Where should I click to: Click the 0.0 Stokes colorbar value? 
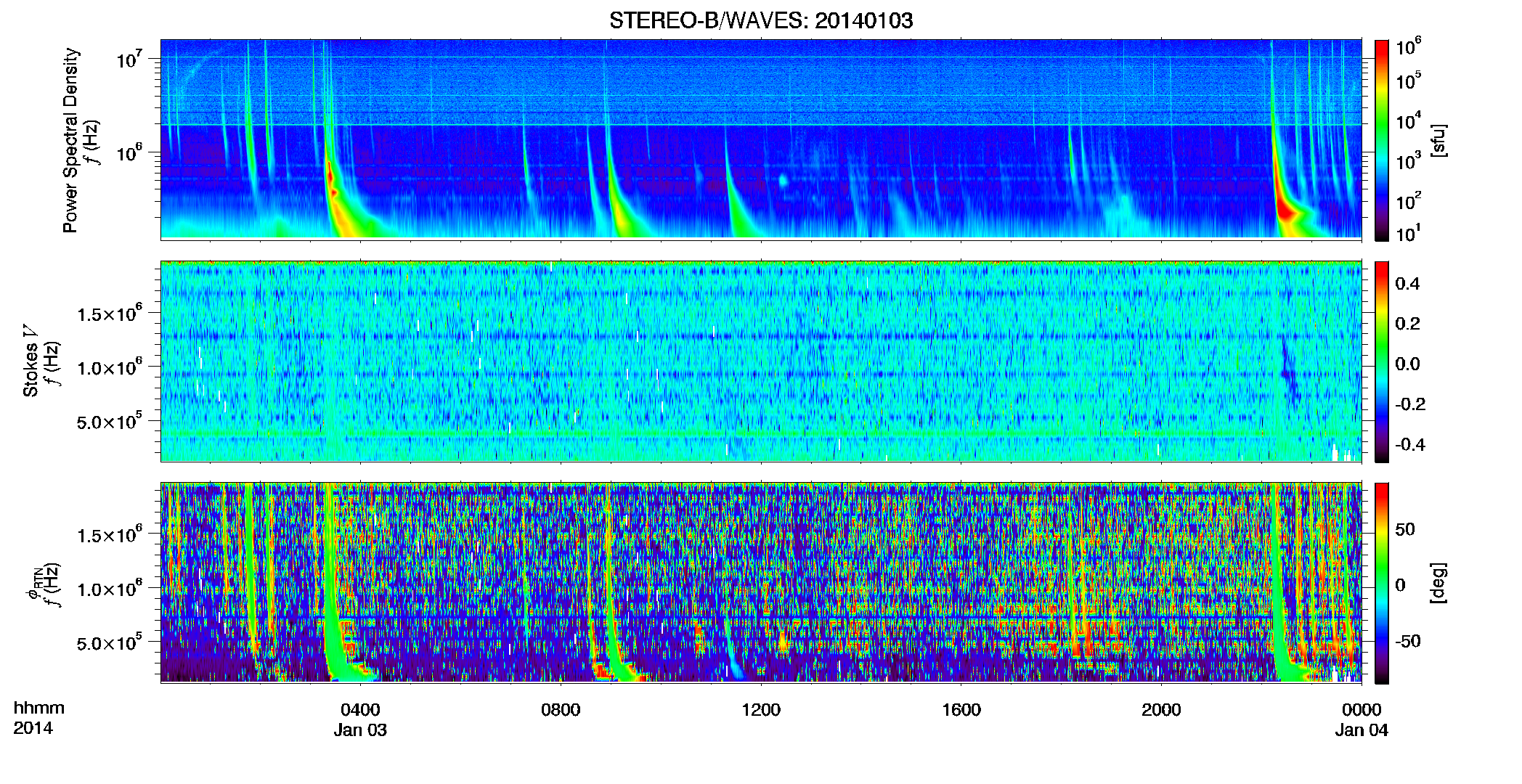click(1407, 364)
